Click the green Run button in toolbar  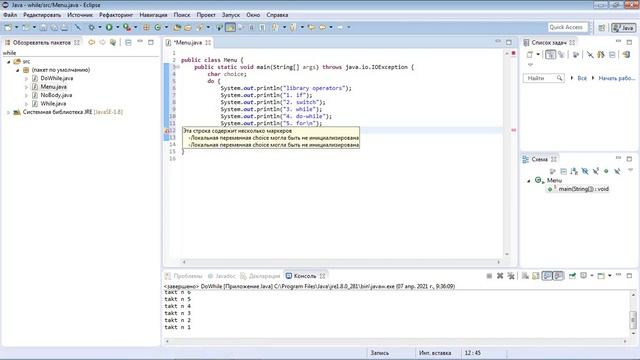click(x=109, y=27)
